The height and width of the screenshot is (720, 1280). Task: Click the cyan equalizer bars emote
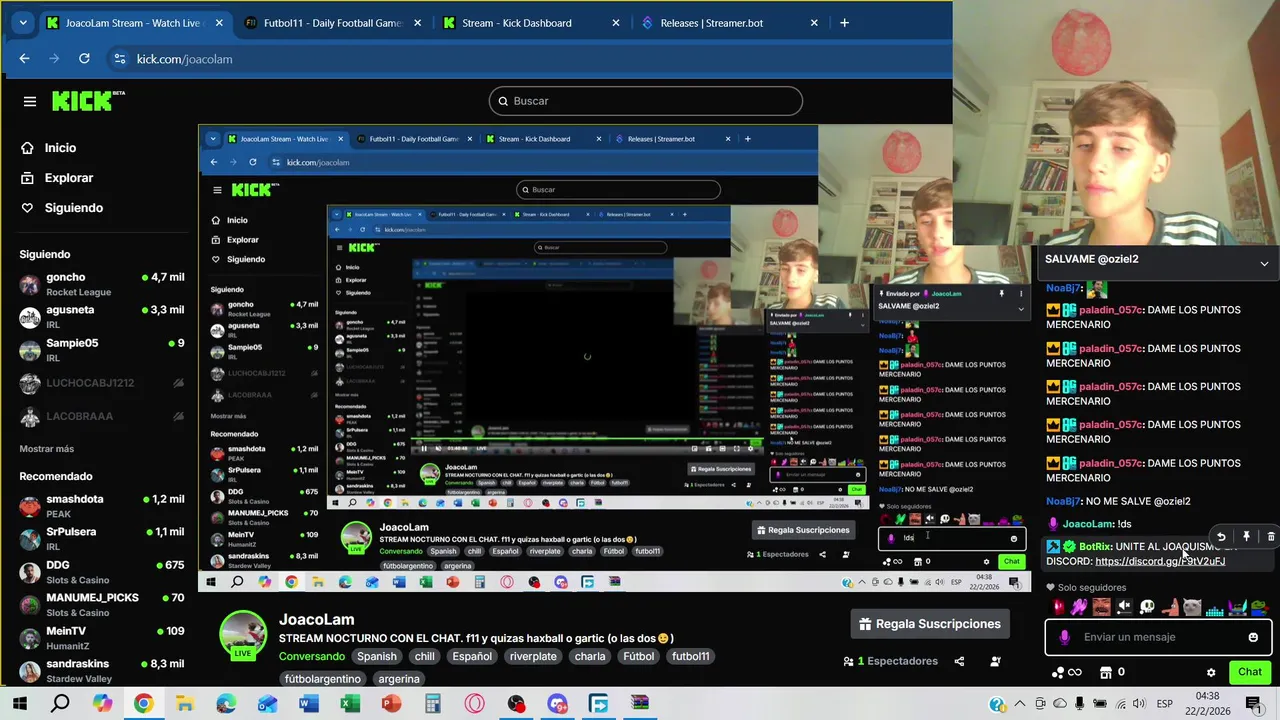pos(1215,607)
